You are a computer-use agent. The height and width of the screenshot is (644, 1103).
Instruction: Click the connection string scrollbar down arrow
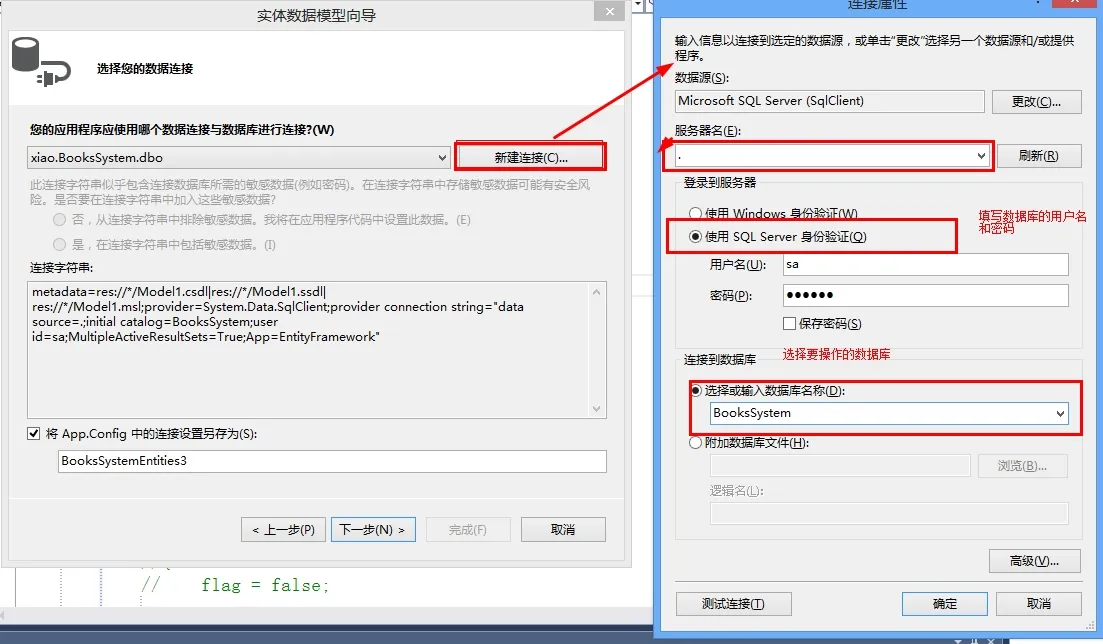pyautogui.click(x=597, y=409)
